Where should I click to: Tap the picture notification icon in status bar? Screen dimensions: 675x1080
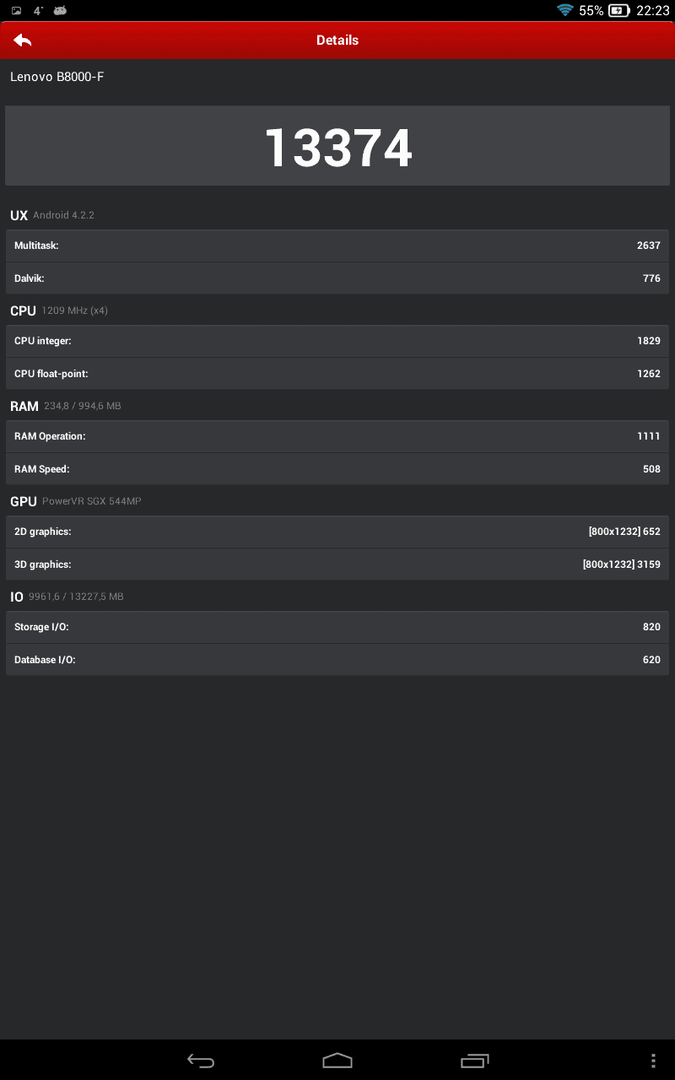tap(17, 11)
